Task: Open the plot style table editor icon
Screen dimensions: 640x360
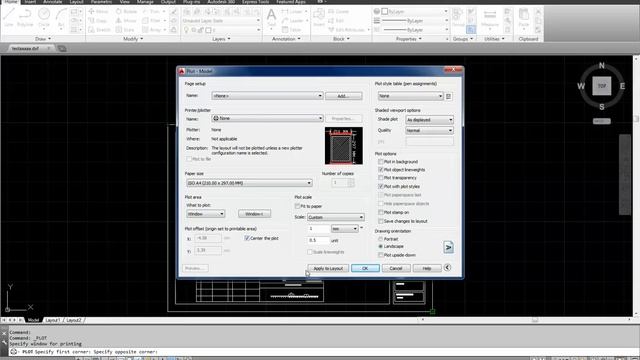Action: click(x=449, y=96)
